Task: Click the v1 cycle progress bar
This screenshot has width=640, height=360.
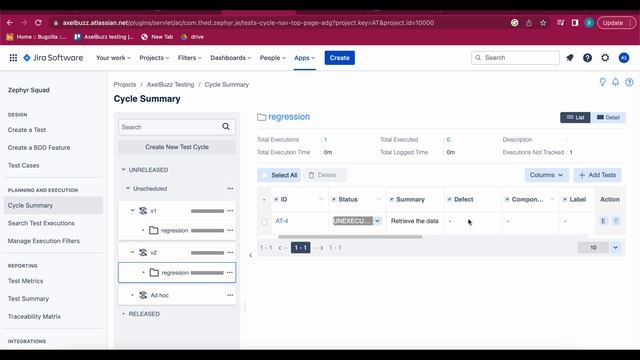Action: pos(207,211)
